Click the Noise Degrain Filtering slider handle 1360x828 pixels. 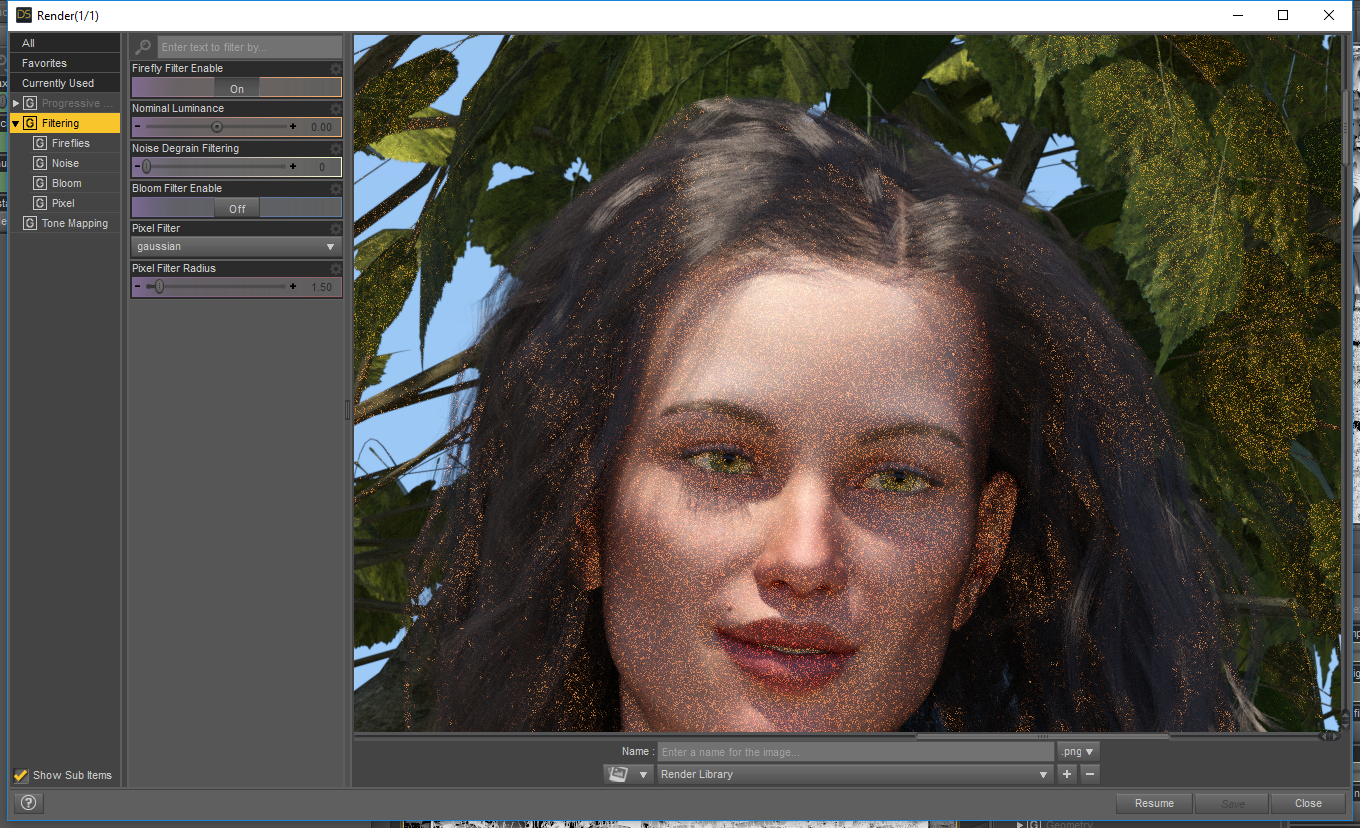click(x=146, y=167)
